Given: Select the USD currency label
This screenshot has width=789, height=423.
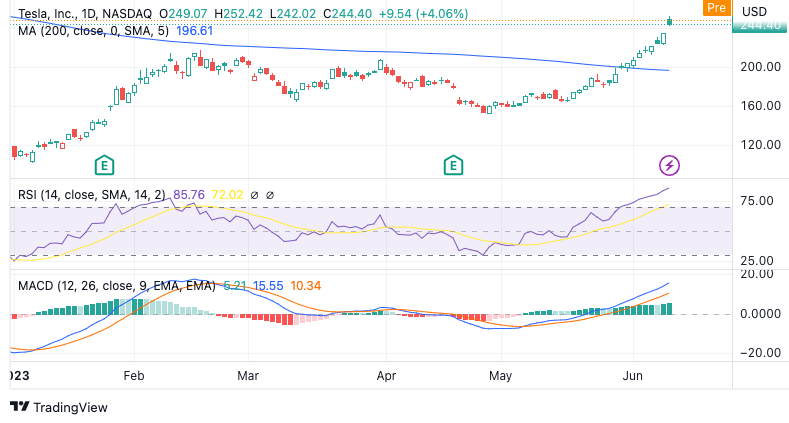Looking at the screenshot, I should click(x=754, y=12).
